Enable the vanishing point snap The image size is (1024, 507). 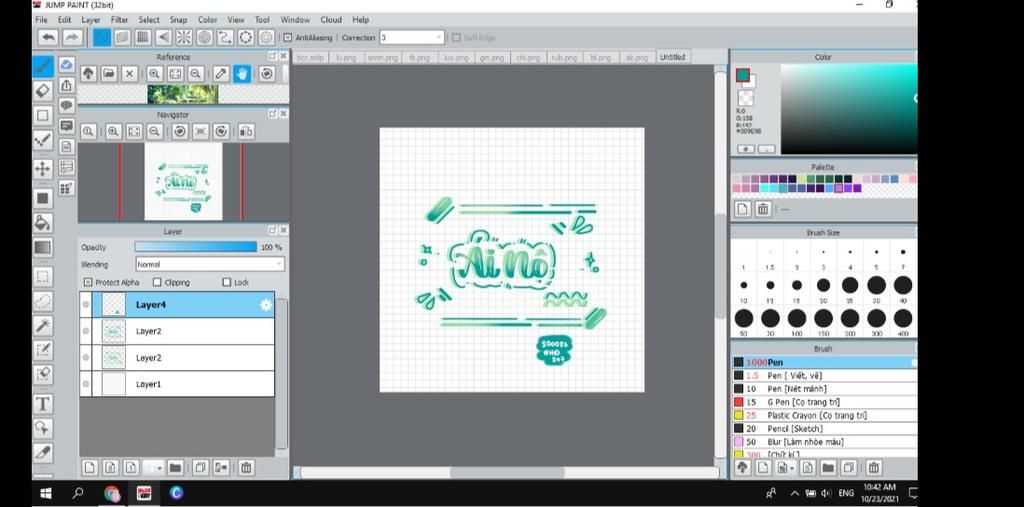163,37
